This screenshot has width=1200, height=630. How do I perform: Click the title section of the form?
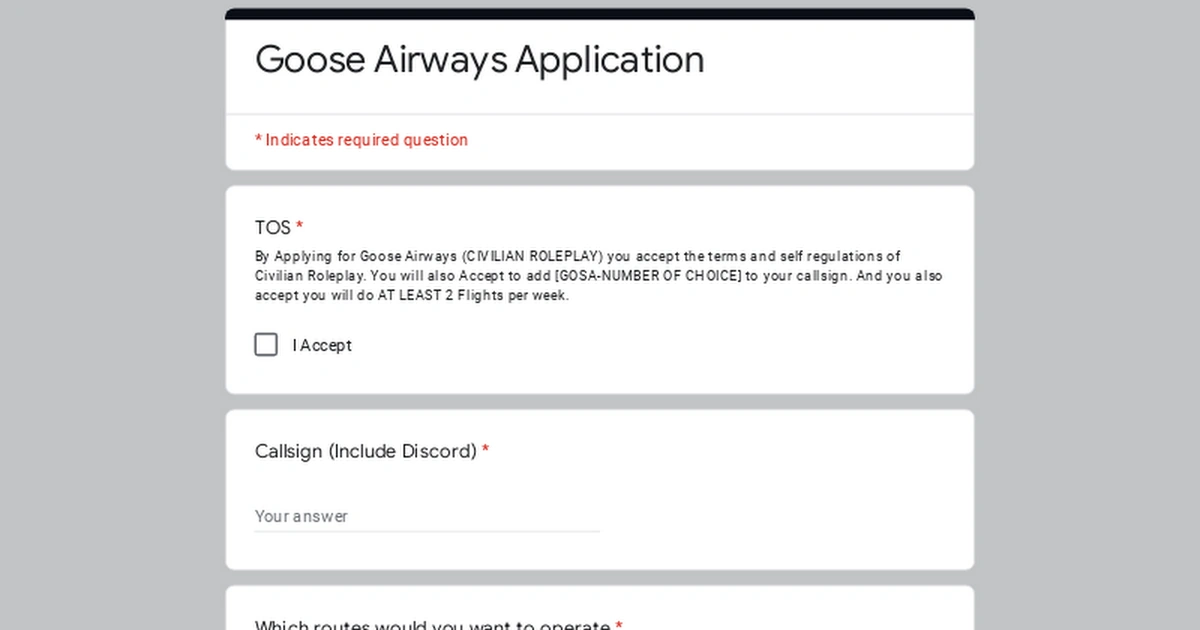(x=599, y=60)
